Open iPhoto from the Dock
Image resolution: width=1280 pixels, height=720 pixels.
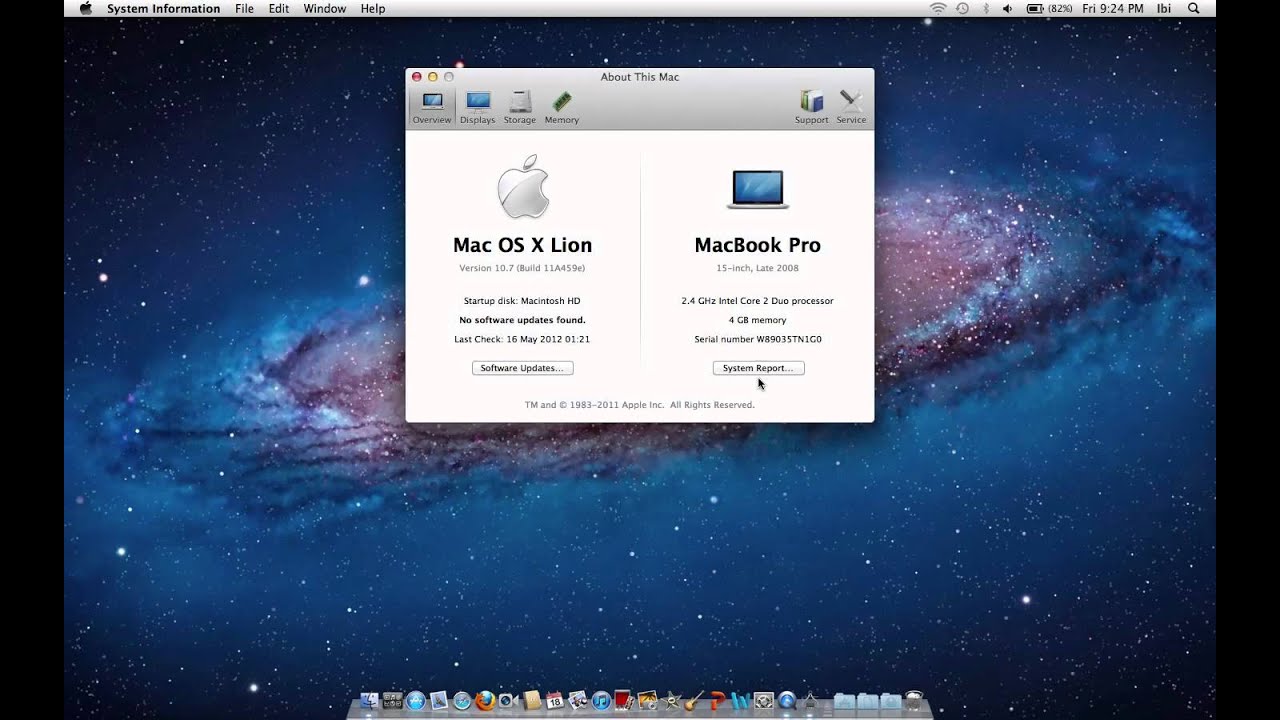(648, 701)
